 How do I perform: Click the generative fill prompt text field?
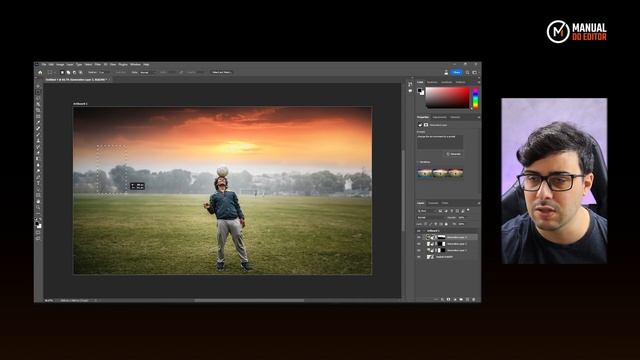coord(440,142)
